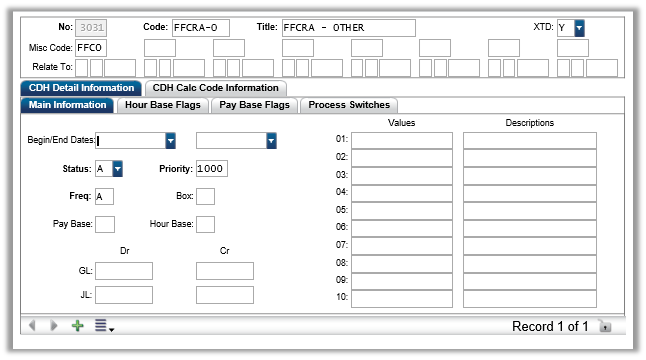This screenshot has height=360, width=646.
Task: Click the Priority input field
Action: tap(212, 169)
